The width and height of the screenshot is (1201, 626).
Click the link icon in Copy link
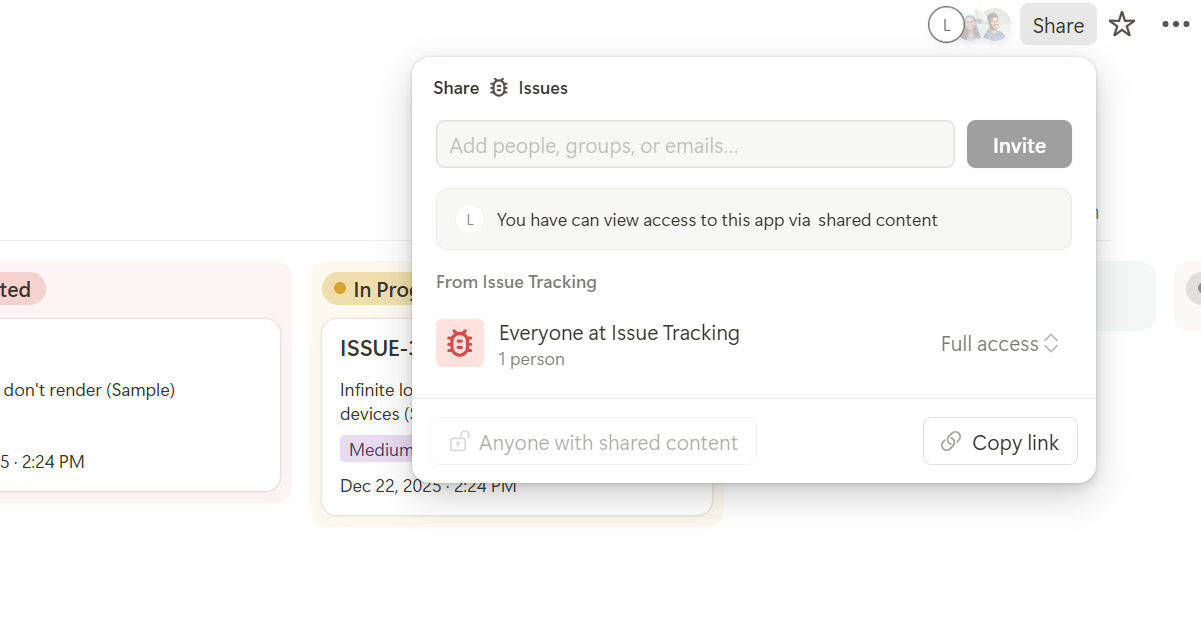[x=951, y=442]
